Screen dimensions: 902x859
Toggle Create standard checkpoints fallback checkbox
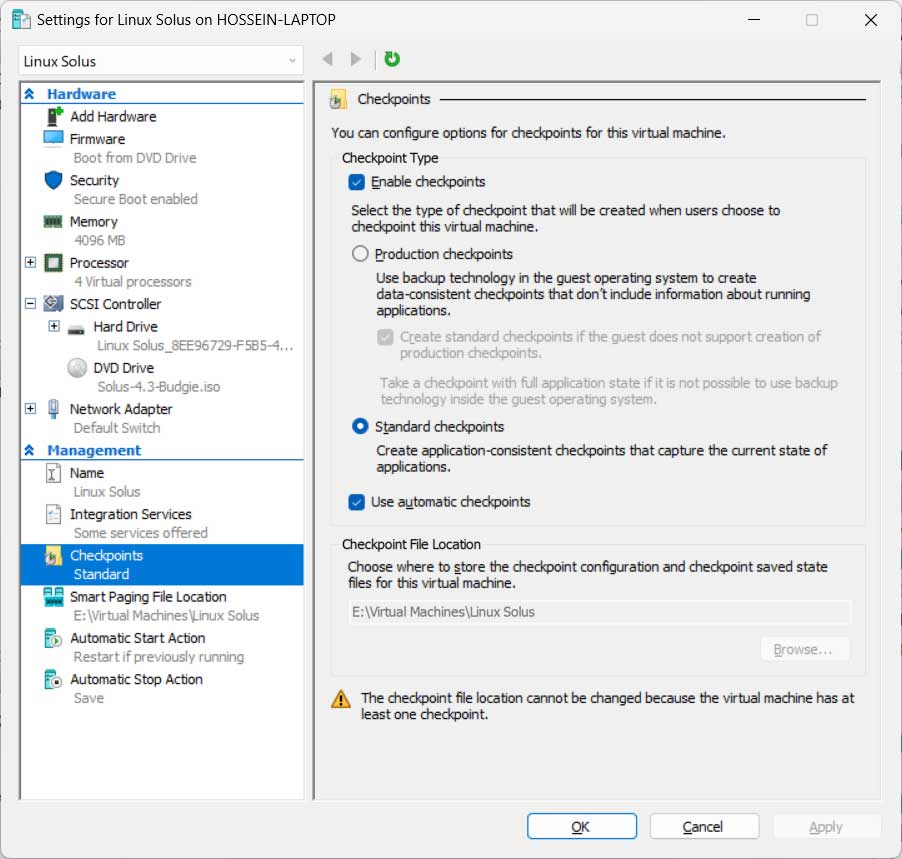coord(385,337)
